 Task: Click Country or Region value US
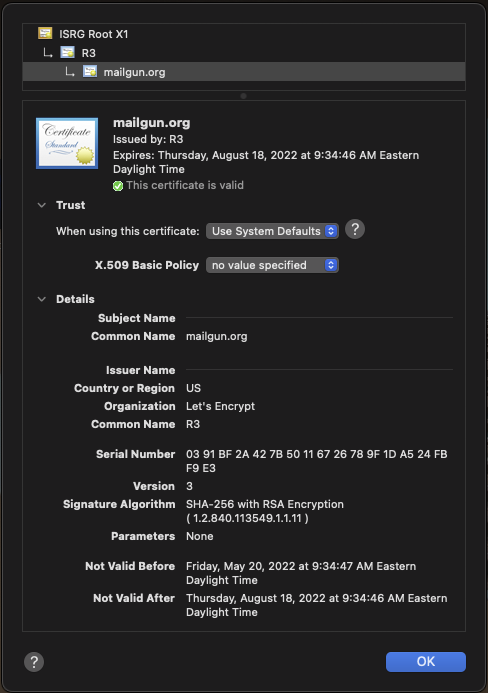(x=193, y=388)
